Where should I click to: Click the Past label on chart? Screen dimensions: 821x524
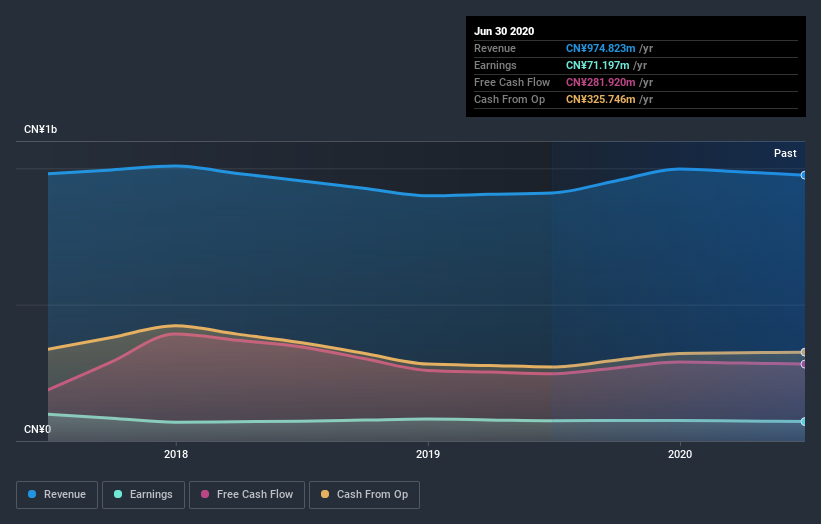click(x=785, y=153)
